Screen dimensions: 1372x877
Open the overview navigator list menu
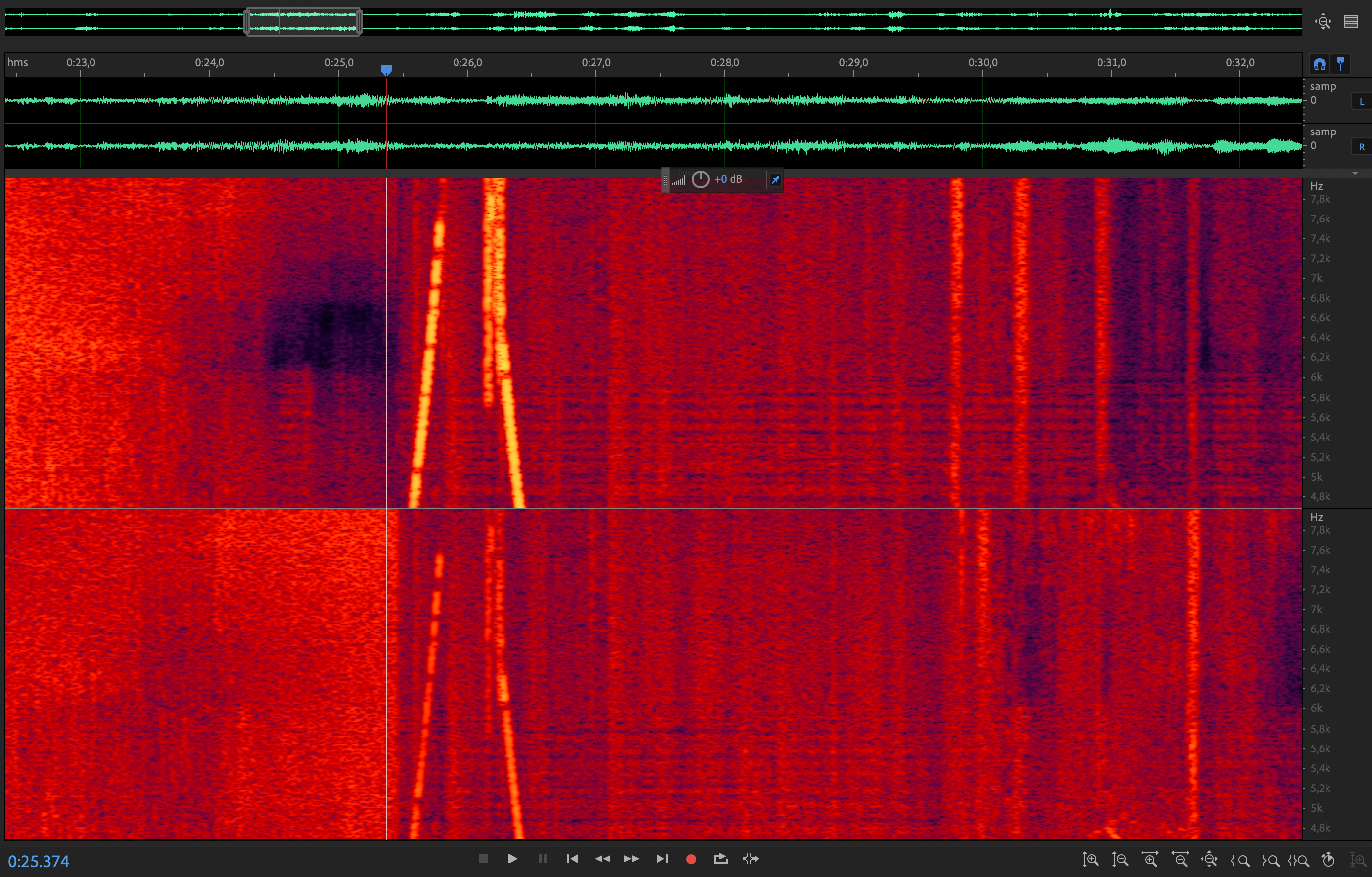[1351, 22]
